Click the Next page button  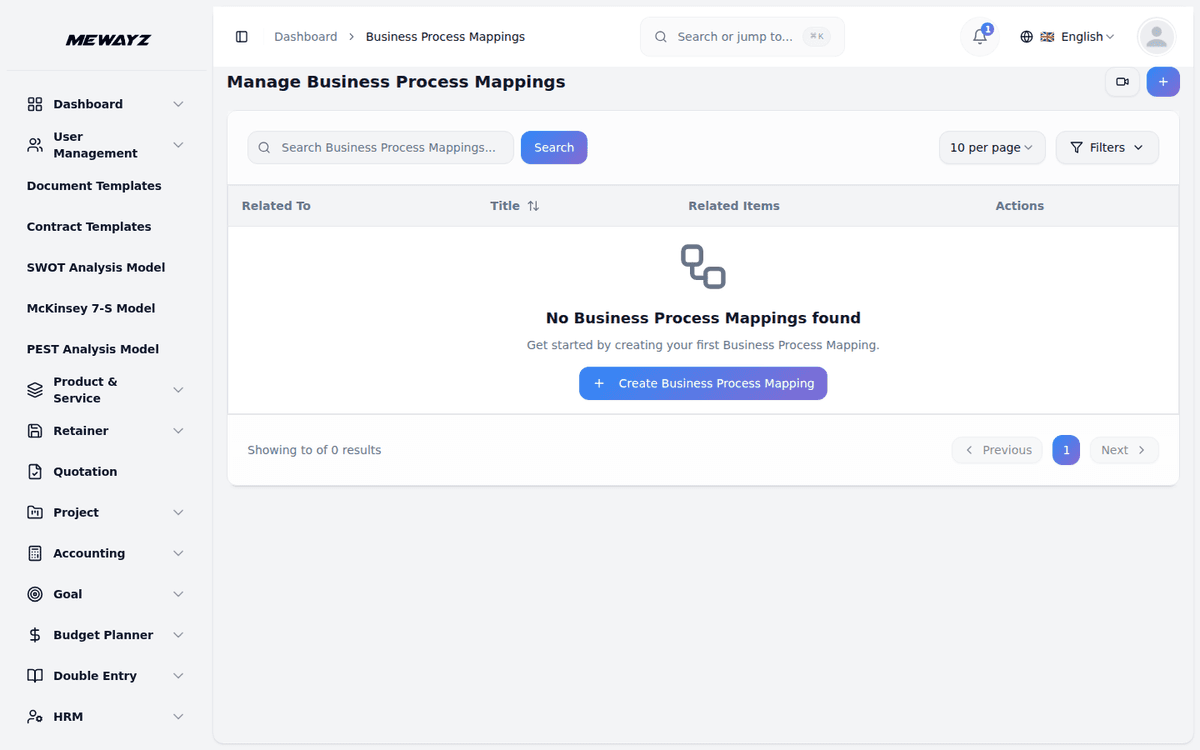pos(1124,451)
